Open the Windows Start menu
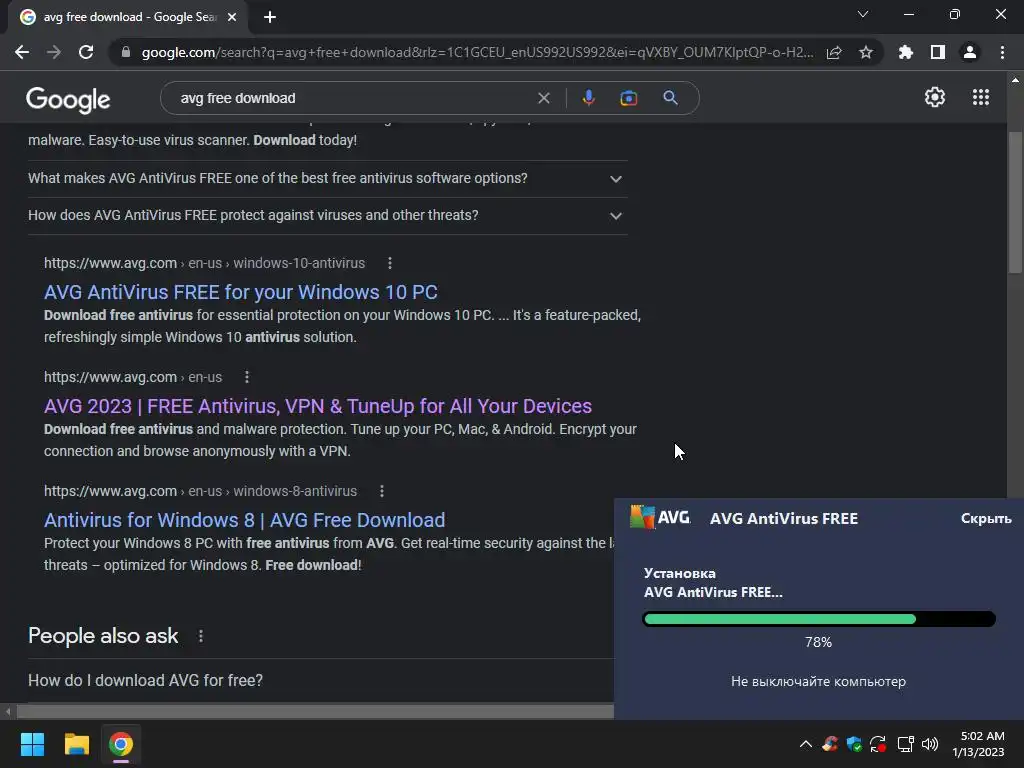Image resolution: width=1024 pixels, height=768 pixels. pos(32,744)
